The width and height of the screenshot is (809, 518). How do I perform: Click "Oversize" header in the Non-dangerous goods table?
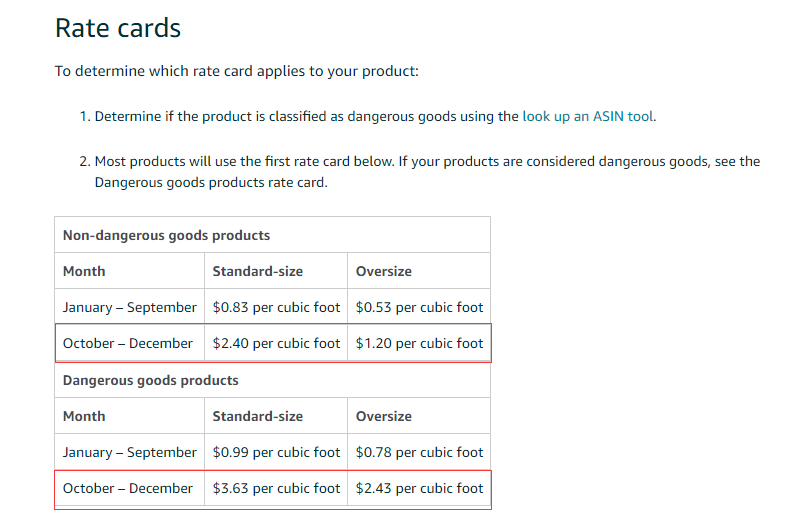pos(384,271)
